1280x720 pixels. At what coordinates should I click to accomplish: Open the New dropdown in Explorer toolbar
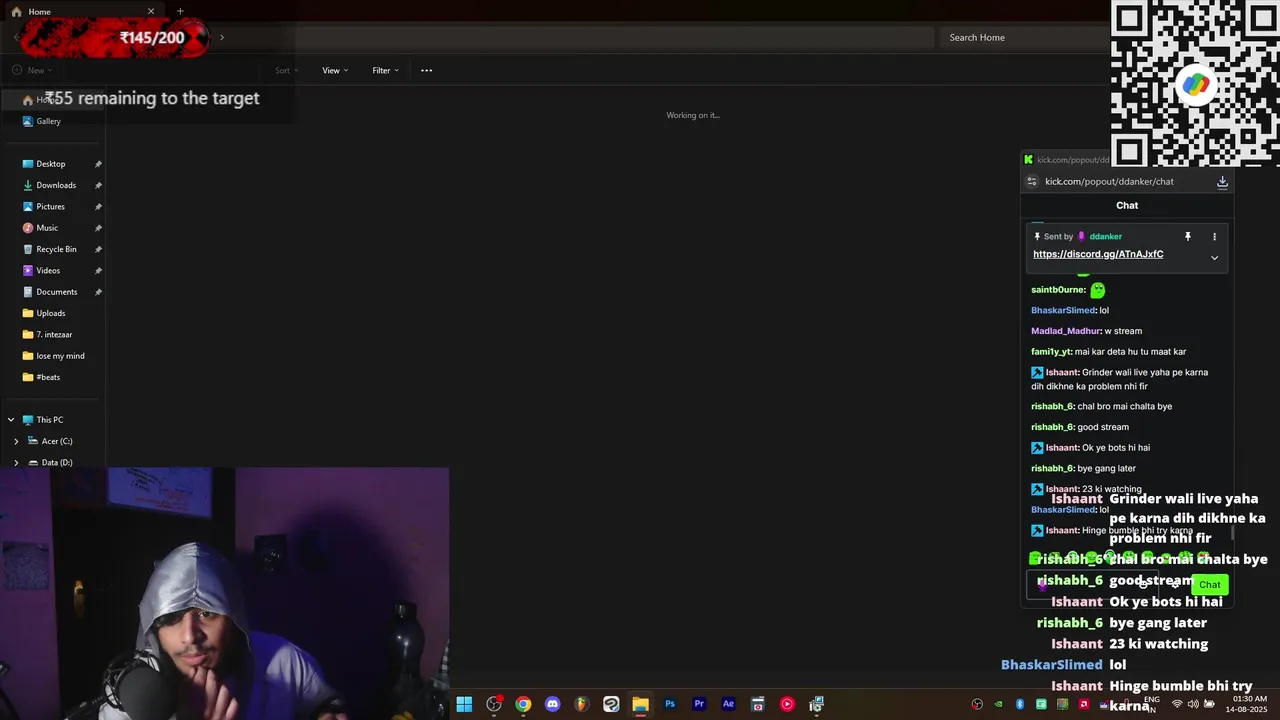pos(32,70)
